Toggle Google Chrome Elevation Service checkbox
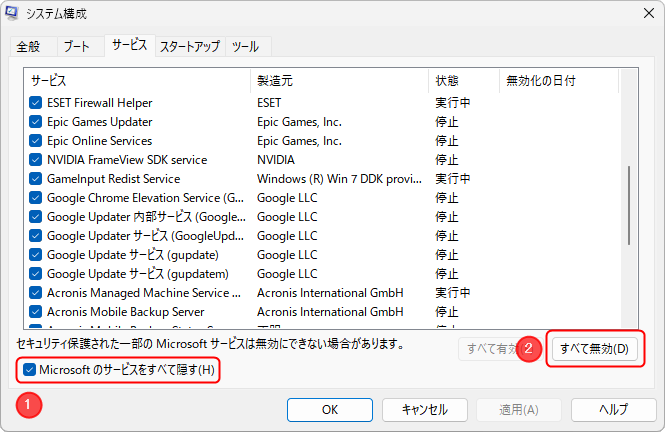Image resolution: width=665 pixels, height=432 pixels. click(36, 198)
